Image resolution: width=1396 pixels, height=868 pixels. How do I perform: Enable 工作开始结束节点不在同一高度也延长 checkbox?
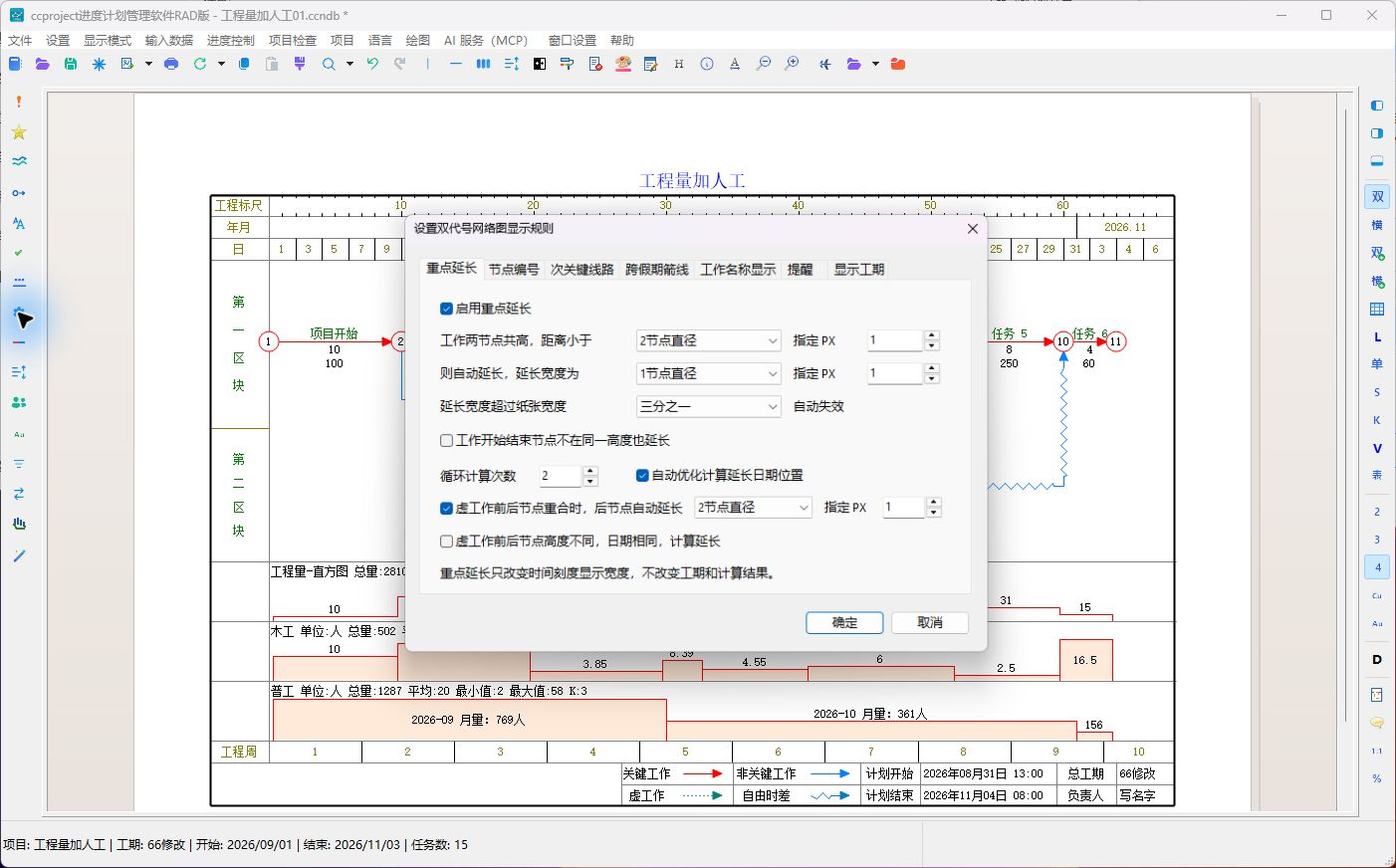(x=446, y=440)
